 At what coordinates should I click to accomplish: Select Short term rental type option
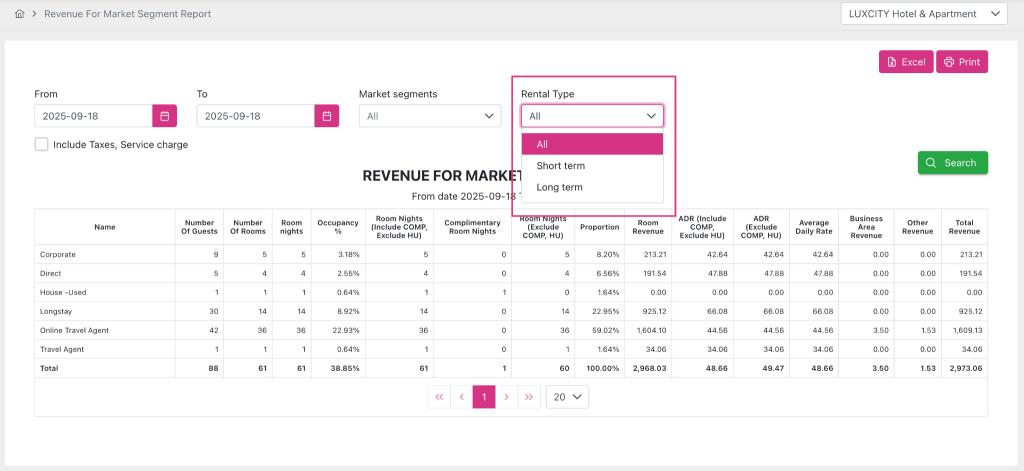tap(561, 166)
